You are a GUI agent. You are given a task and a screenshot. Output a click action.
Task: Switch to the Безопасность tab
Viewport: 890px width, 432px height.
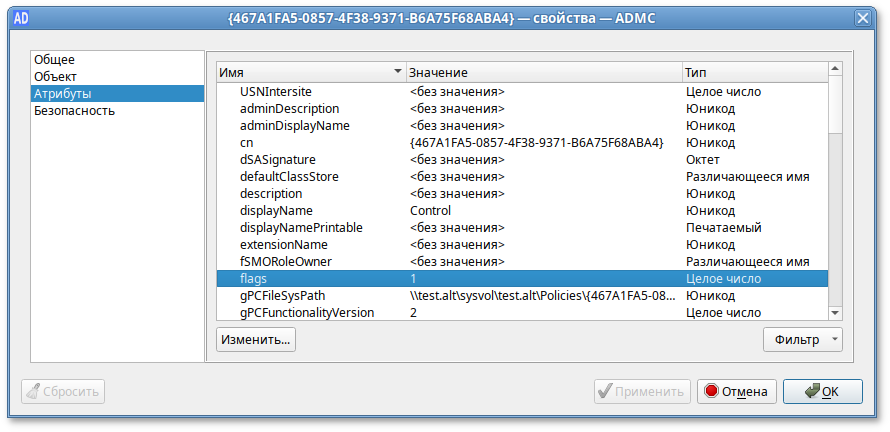(117, 111)
